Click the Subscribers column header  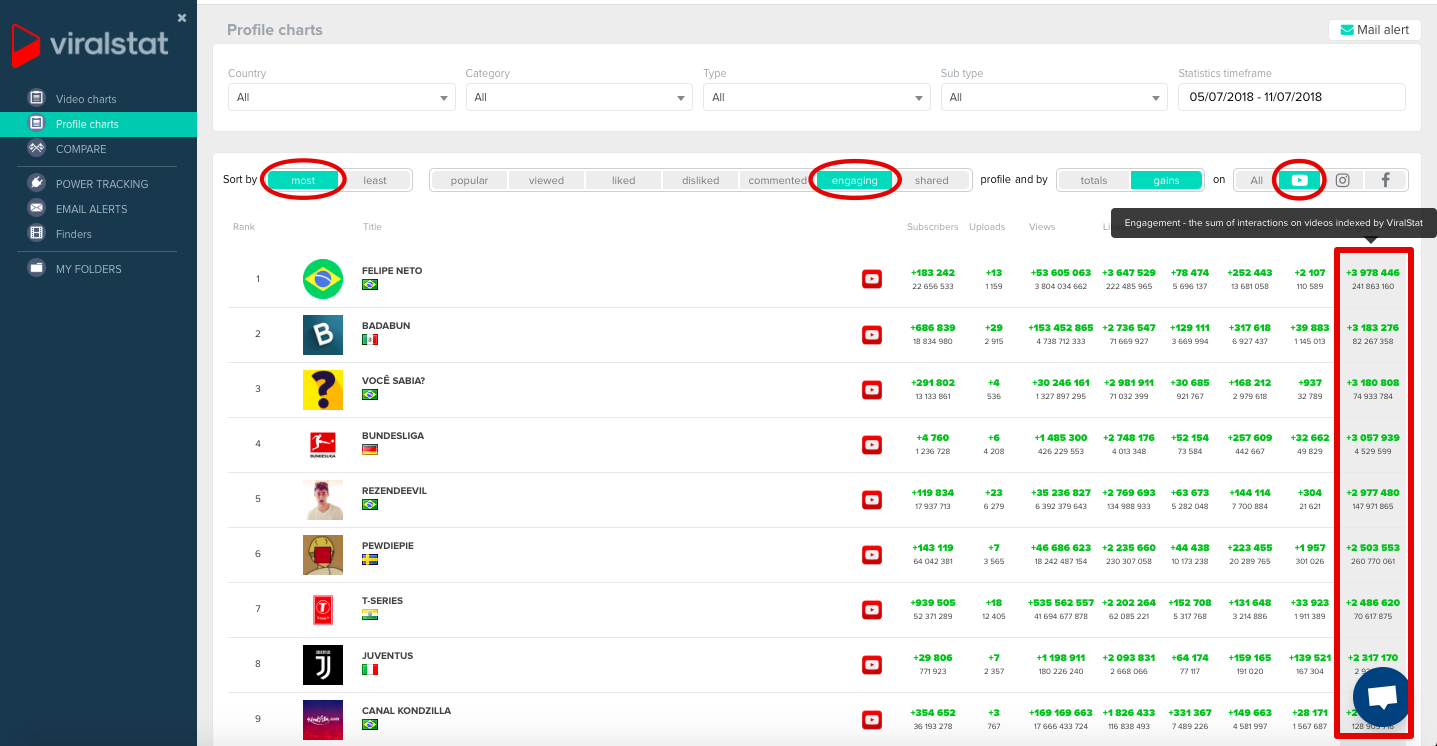coord(932,227)
